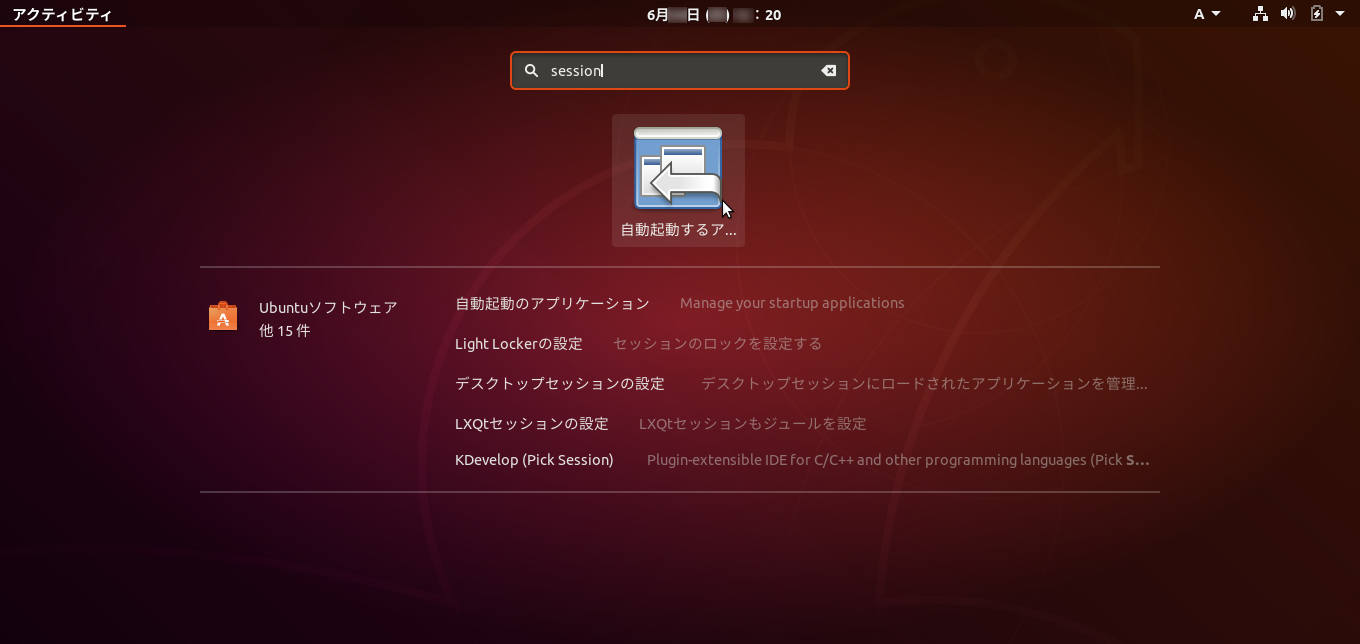Screen dimensions: 1360x644
Task: Open the calendar via the clock
Action: coord(712,14)
